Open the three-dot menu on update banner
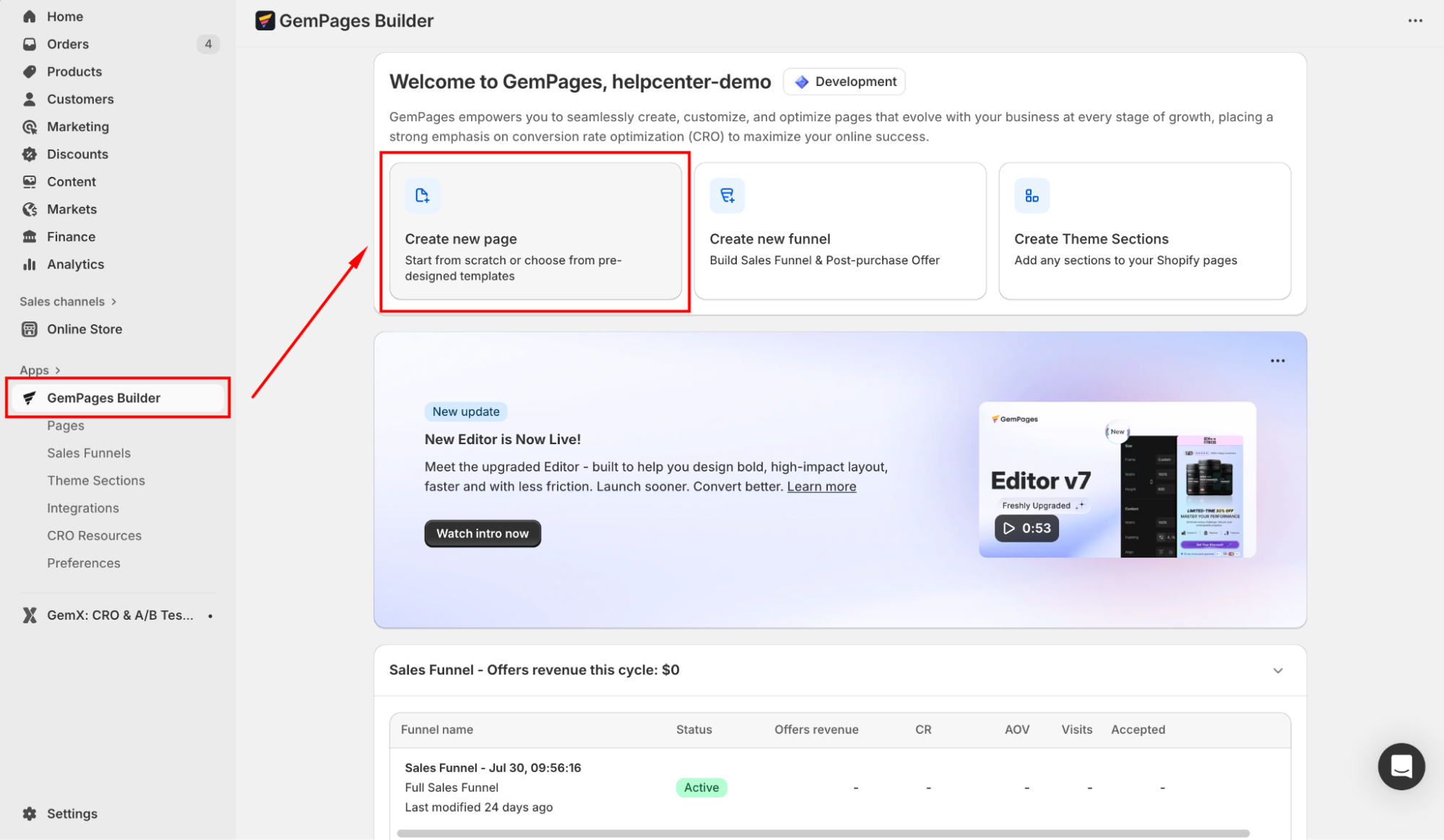 1277,361
